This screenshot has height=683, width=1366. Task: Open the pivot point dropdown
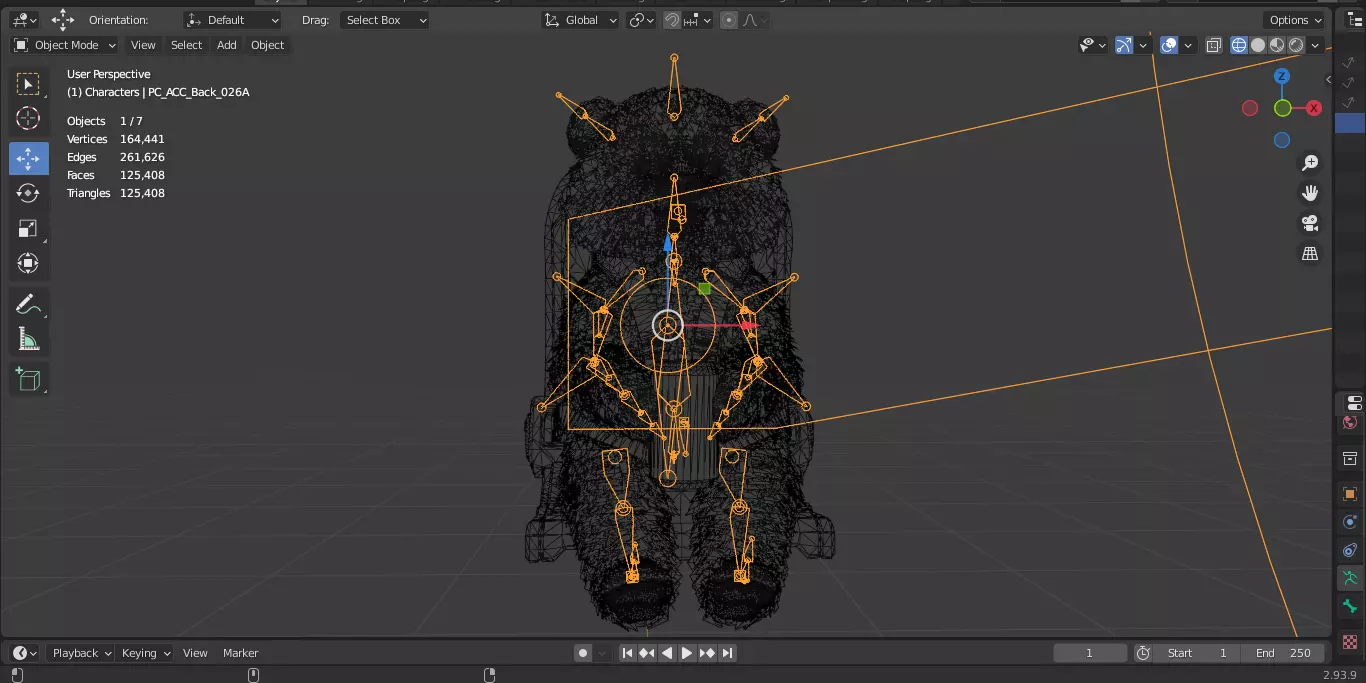[641, 20]
